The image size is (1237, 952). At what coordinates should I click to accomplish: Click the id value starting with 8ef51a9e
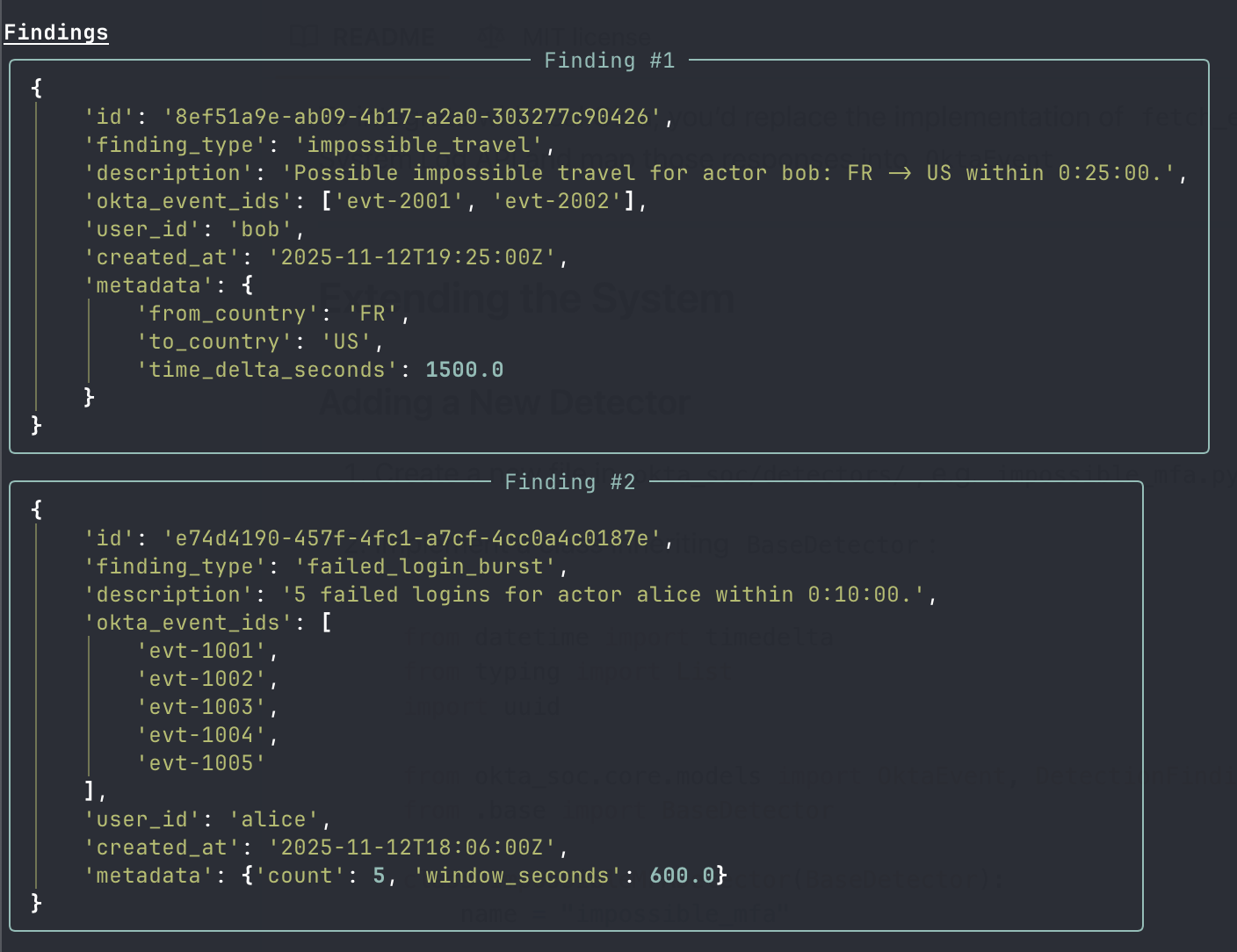(412, 117)
